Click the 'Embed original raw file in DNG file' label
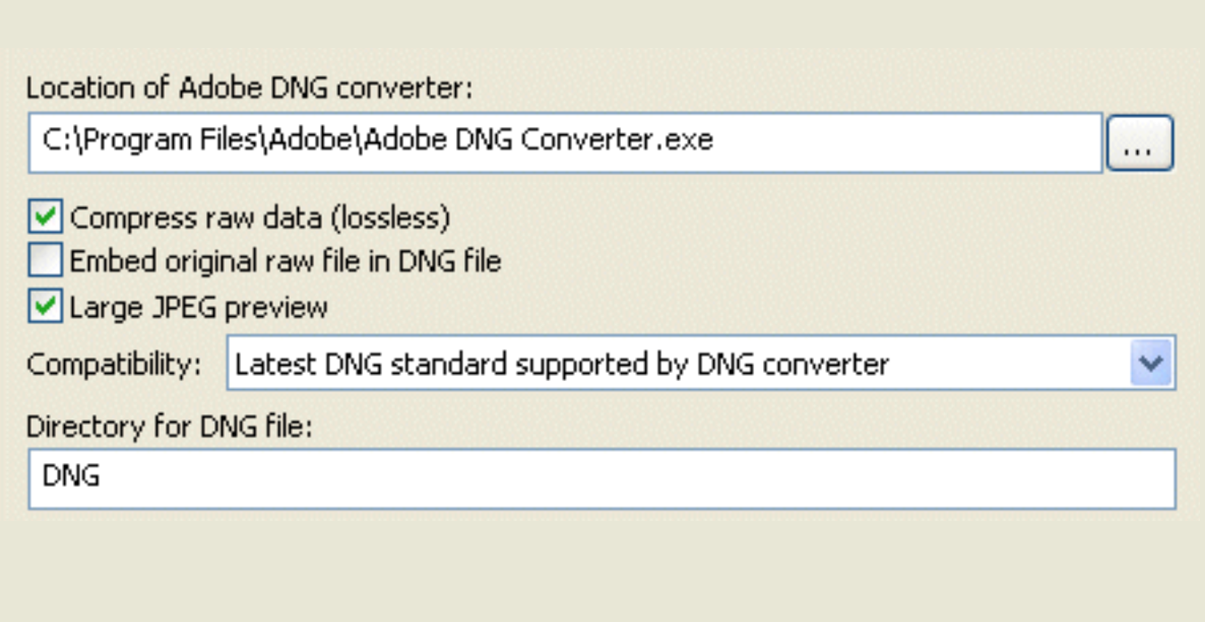Viewport: 1205px width, 622px height. click(x=285, y=262)
